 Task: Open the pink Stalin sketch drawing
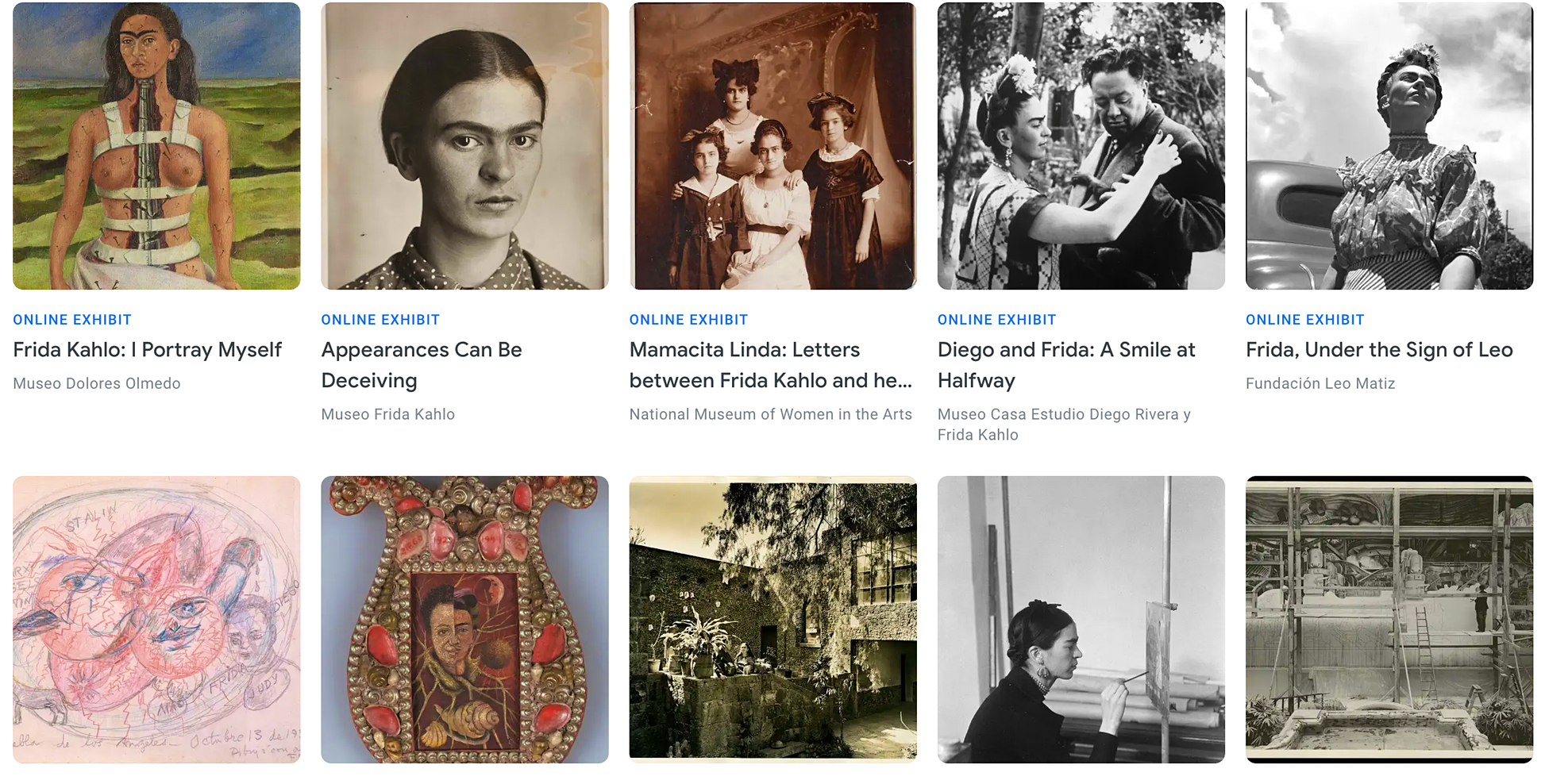(156, 620)
